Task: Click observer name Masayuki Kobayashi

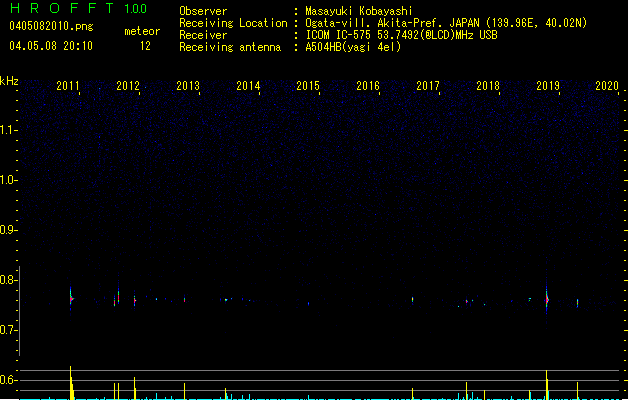Action: coord(359,11)
